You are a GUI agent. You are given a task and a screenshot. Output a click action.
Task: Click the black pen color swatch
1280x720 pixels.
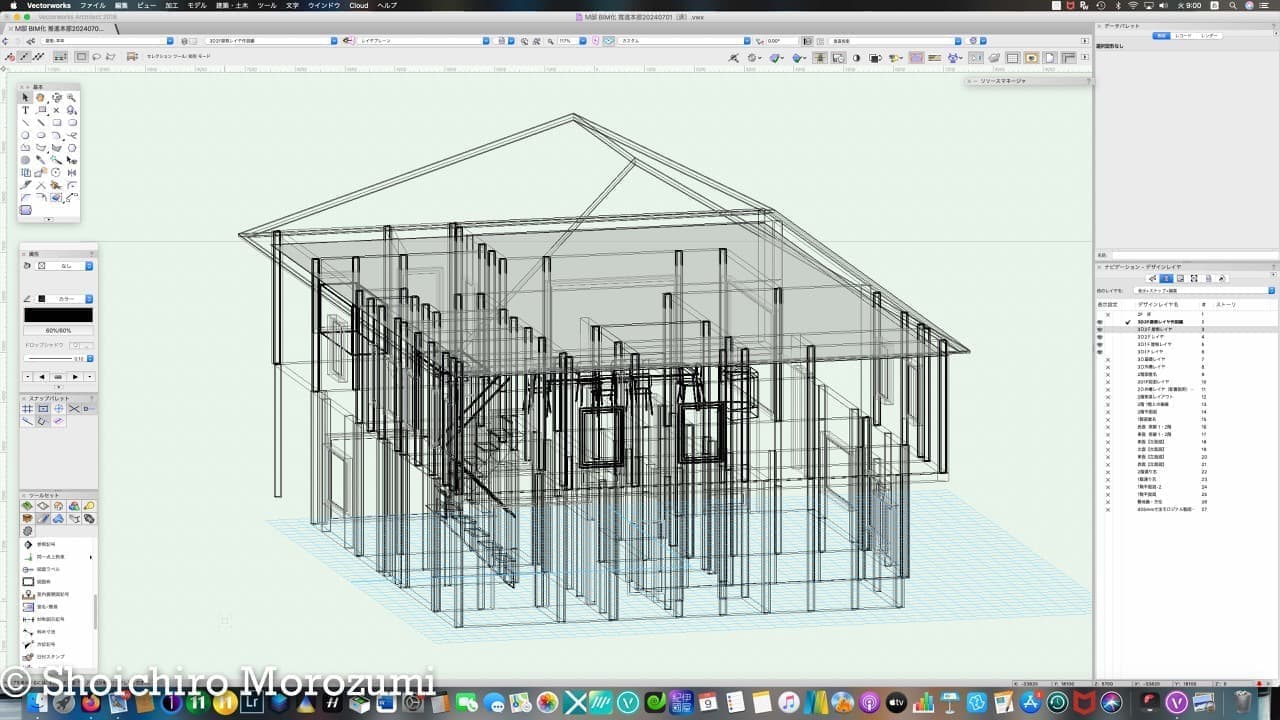tap(58, 315)
